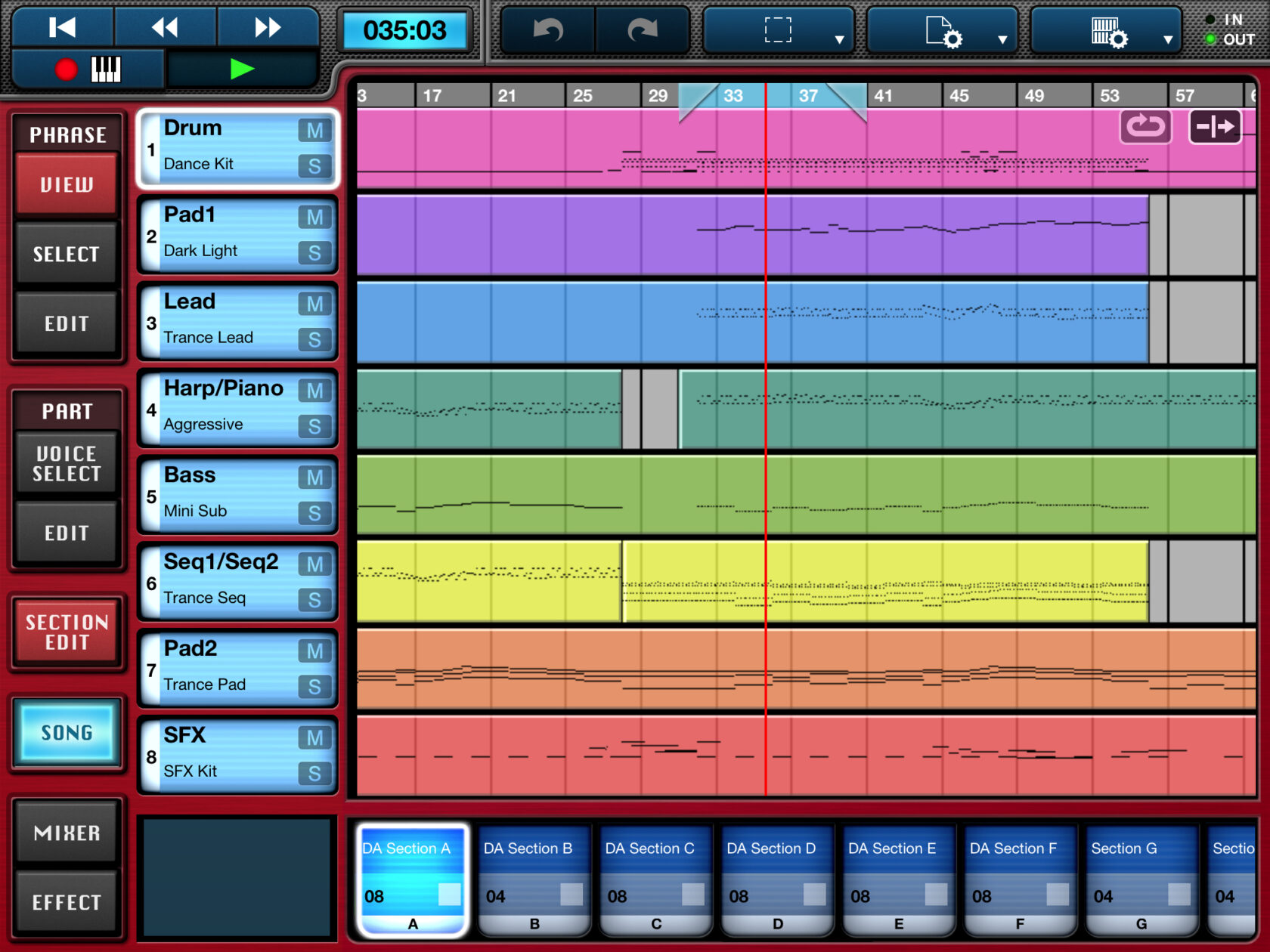Select DA Section C
This screenshot has height=952, width=1270.
tap(656, 880)
